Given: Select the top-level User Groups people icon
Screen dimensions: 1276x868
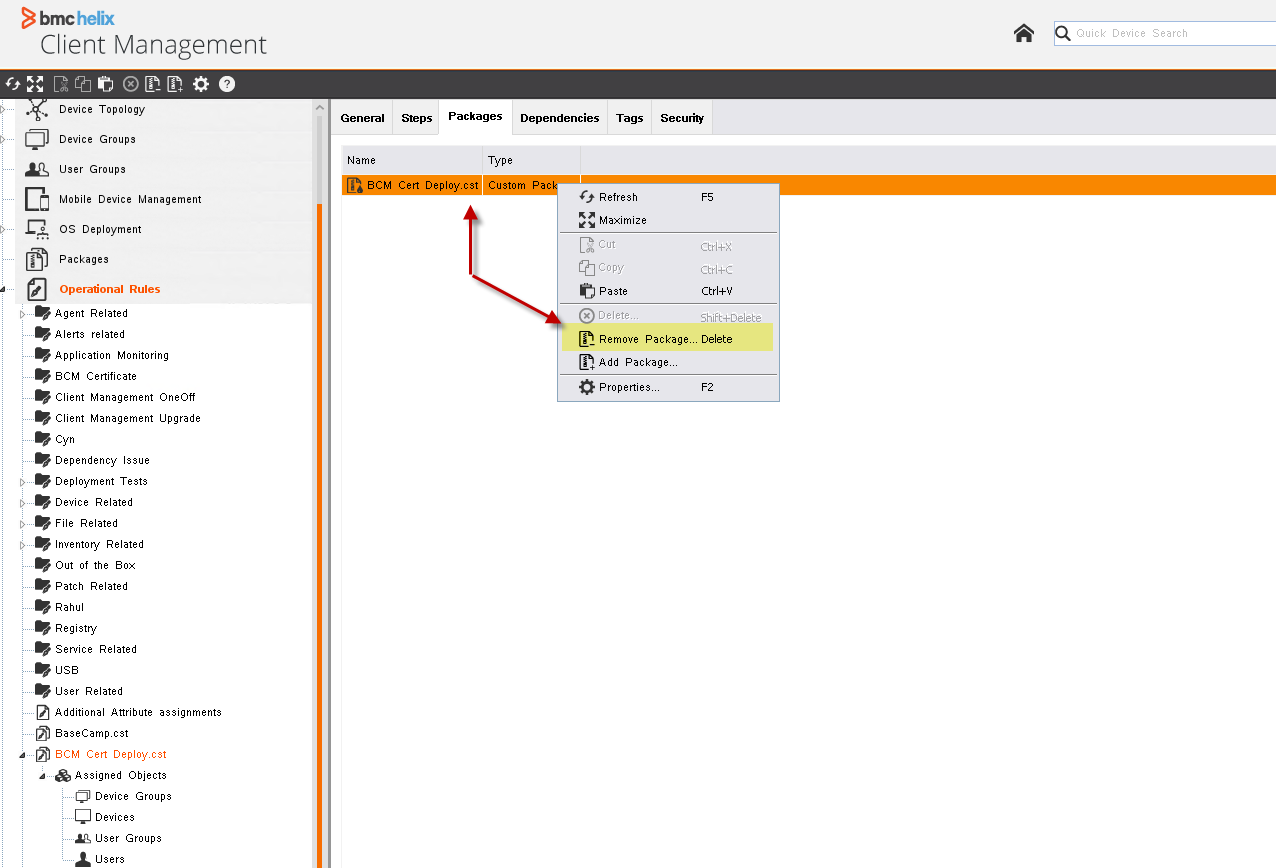Looking at the screenshot, I should coord(37,169).
